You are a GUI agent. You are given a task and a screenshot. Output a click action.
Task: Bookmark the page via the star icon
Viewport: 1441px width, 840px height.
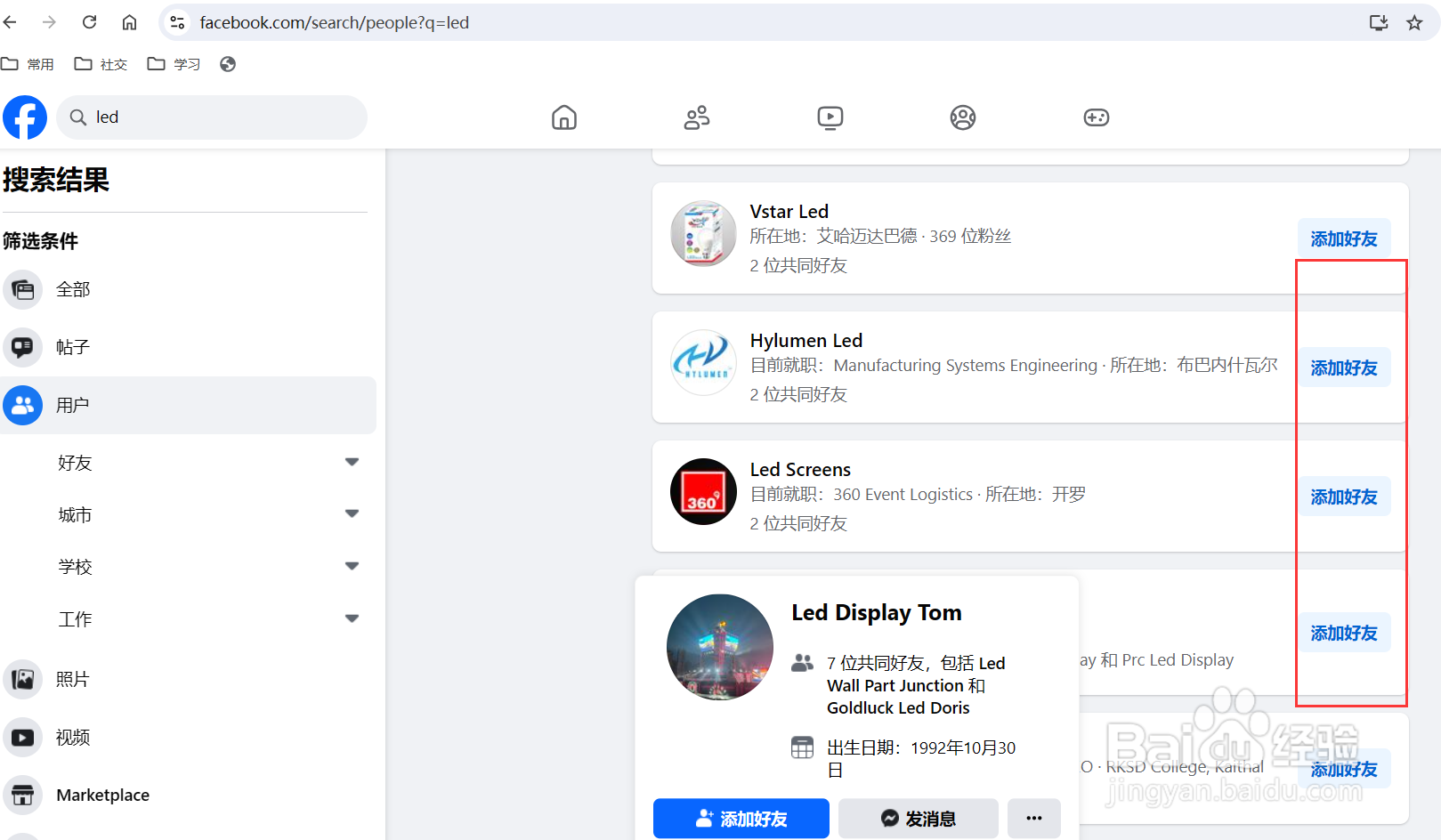[x=1413, y=22]
